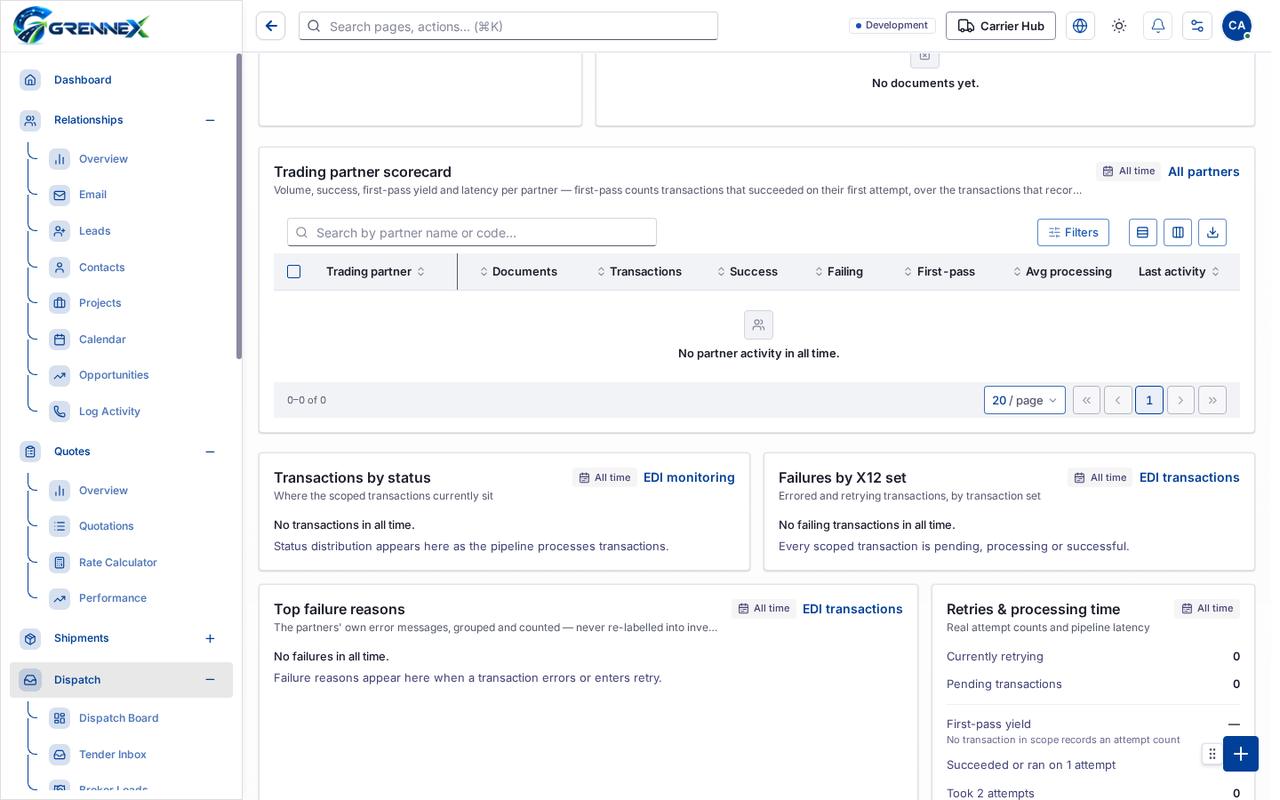Image resolution: width=1280 pixels, height=800 pixels.
Task: Open the Email sidebar item
Action: tap(92, 195)
